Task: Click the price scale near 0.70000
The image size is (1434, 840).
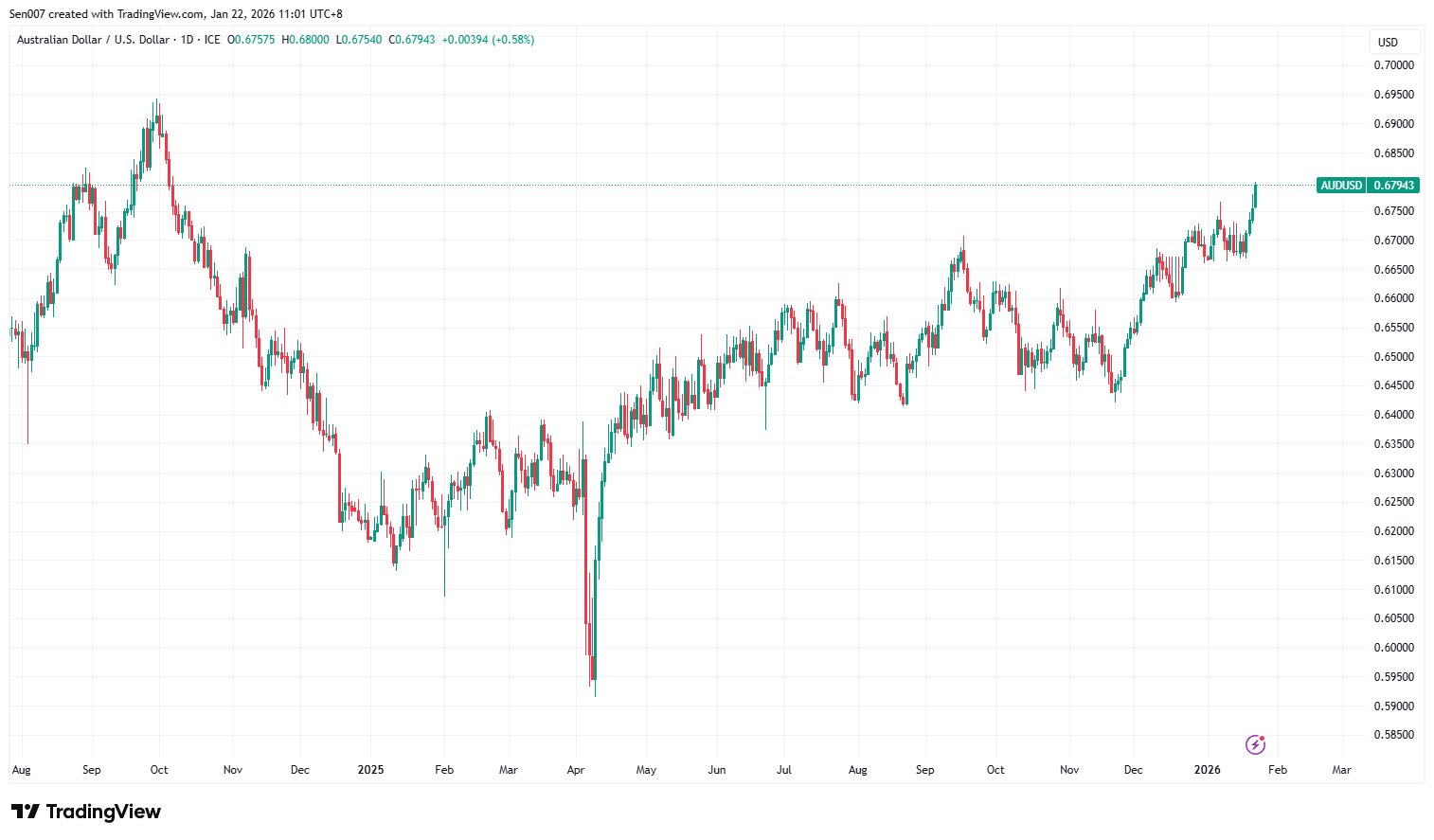Action: pyautogui.click(x=1393, y=64)
